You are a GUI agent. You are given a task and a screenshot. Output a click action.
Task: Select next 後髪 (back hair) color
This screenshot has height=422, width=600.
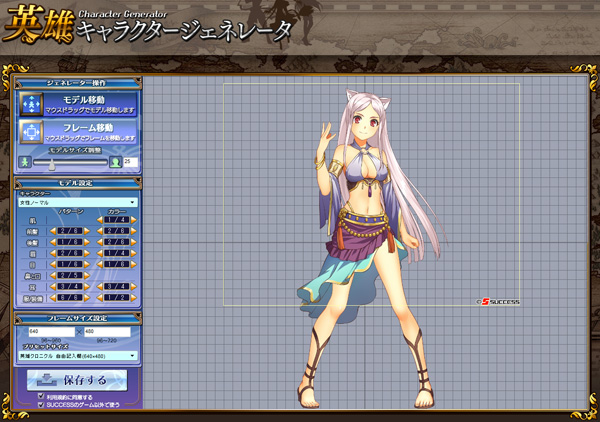pyautogui.click(x=134, y=242)
